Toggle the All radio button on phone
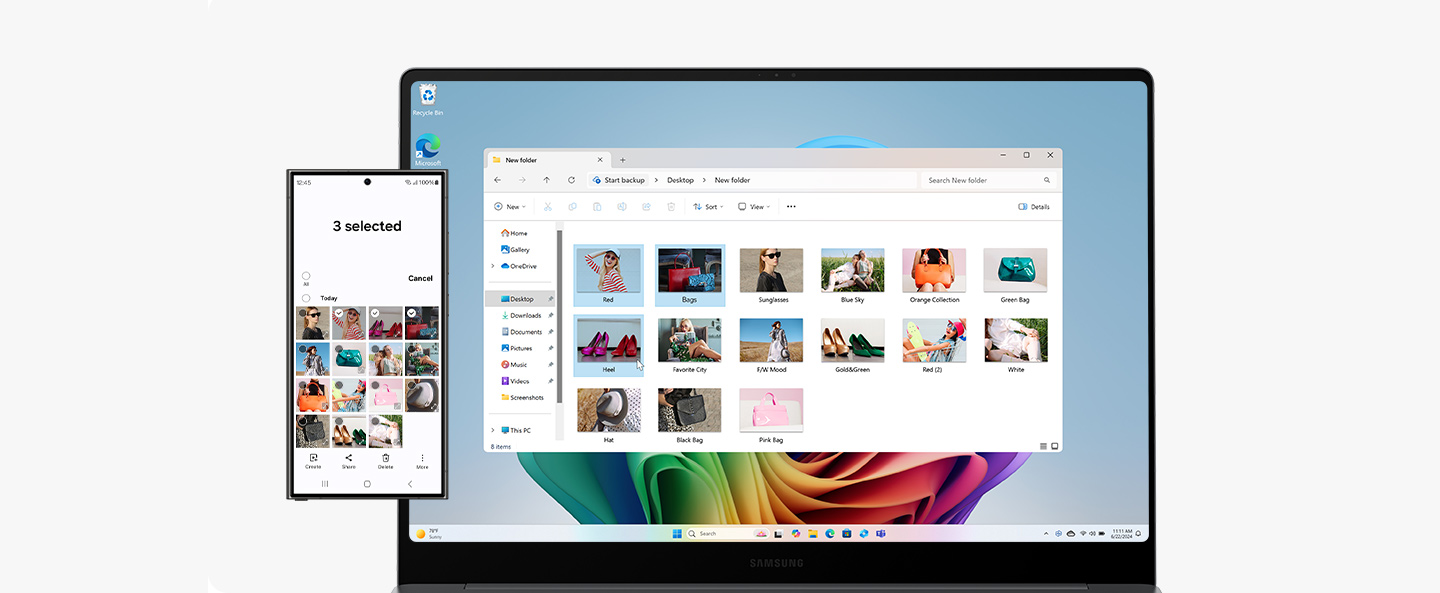Screen dimensions: 1440x593 click(x=306, y=276)
